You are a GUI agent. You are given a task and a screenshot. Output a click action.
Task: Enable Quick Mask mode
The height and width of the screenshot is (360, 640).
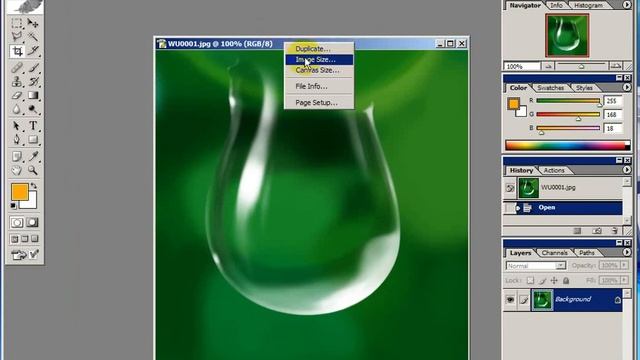(x=33, y=222)
